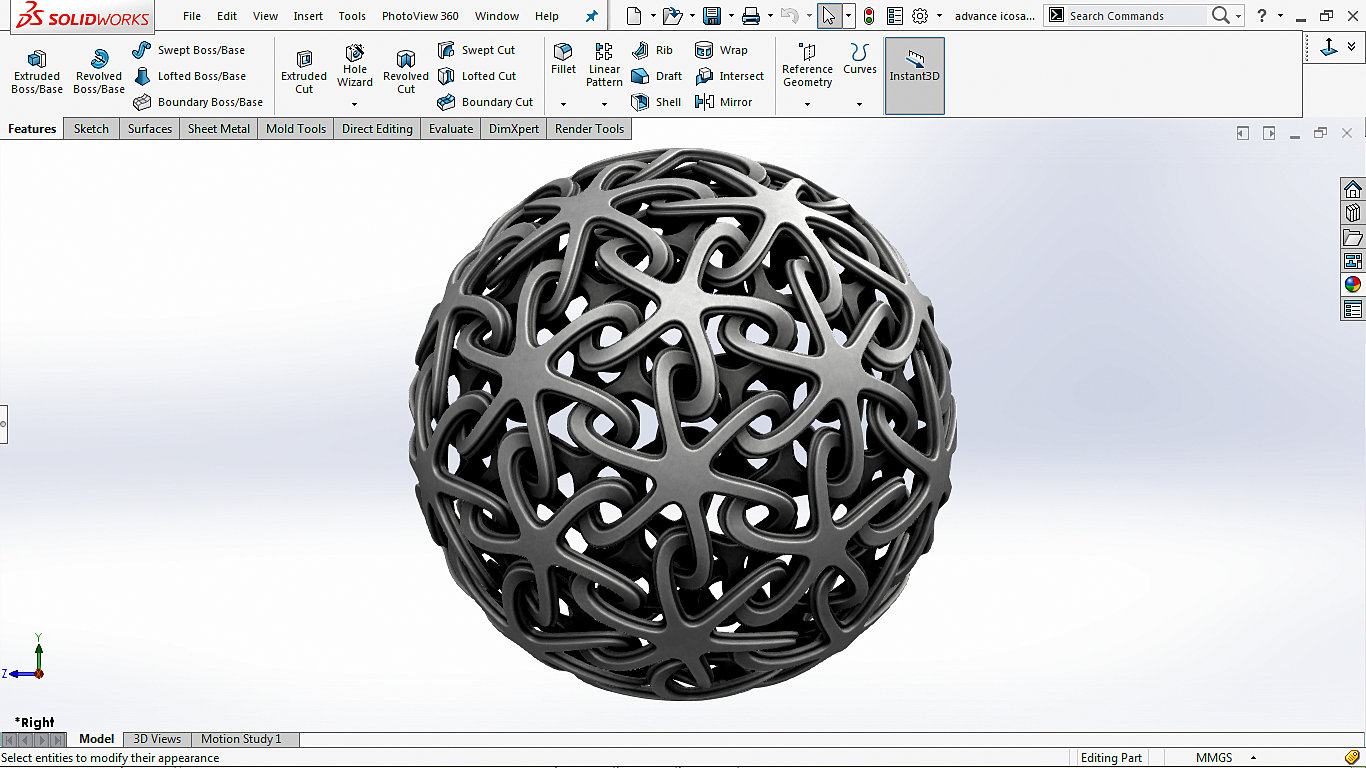Choose the Swept Boss/Base feature
Viewport: 1366px width, 768px height.
(189, 50)
